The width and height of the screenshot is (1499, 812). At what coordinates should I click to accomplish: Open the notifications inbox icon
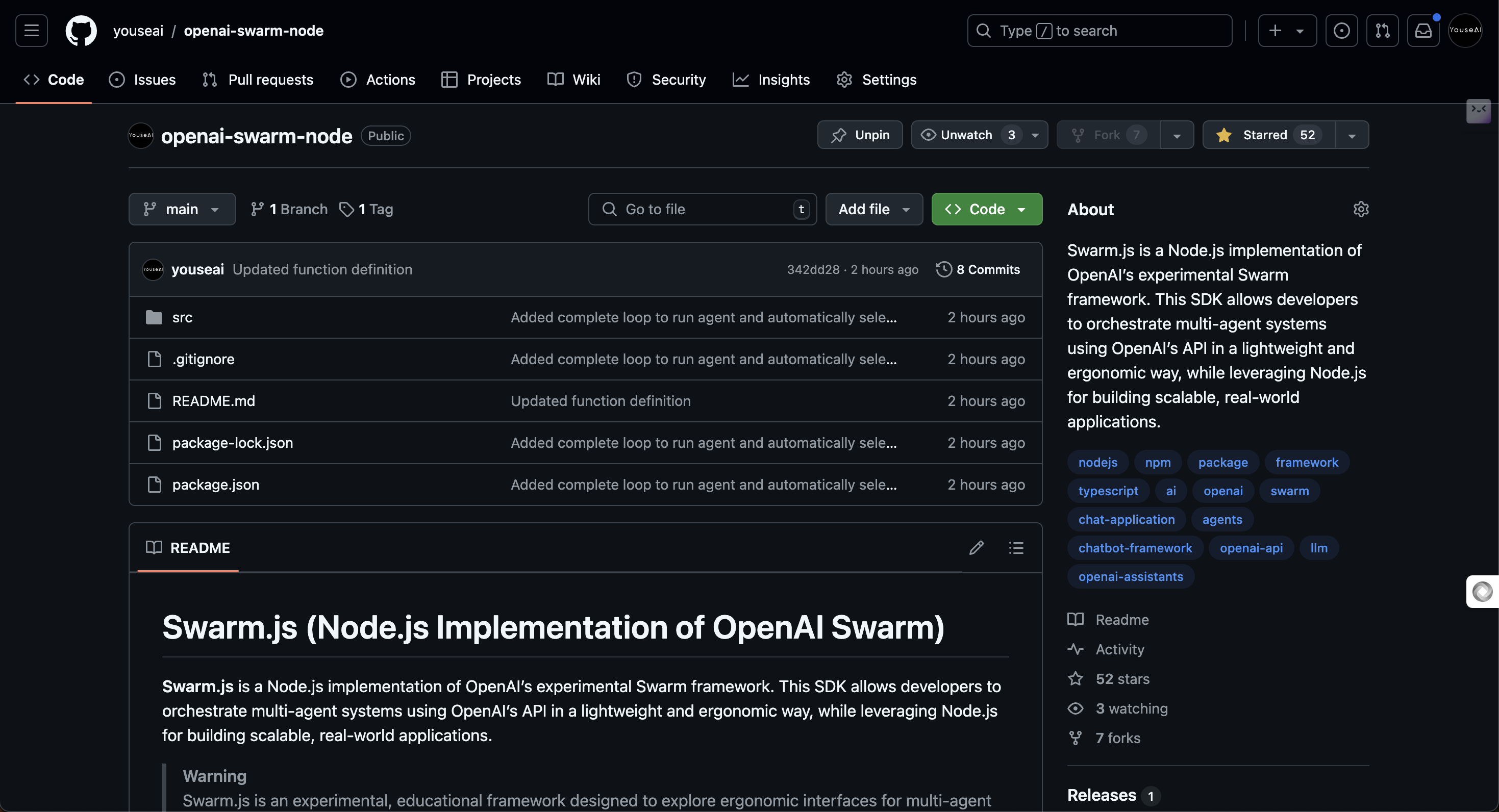click(x=1423, y=30)
